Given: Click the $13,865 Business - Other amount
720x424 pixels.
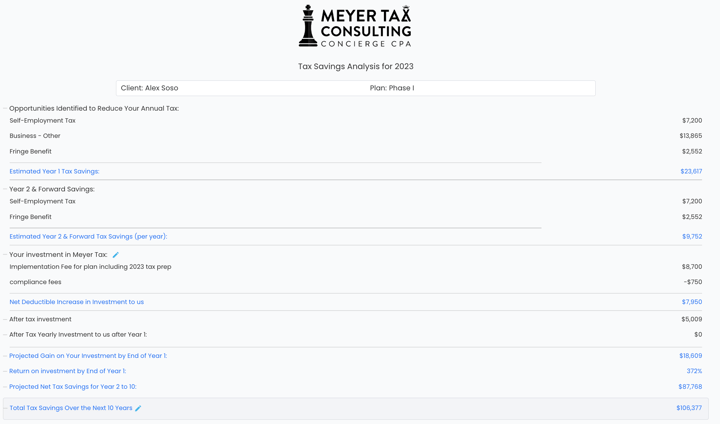Looking at the screenshot, I should point(691,136).
